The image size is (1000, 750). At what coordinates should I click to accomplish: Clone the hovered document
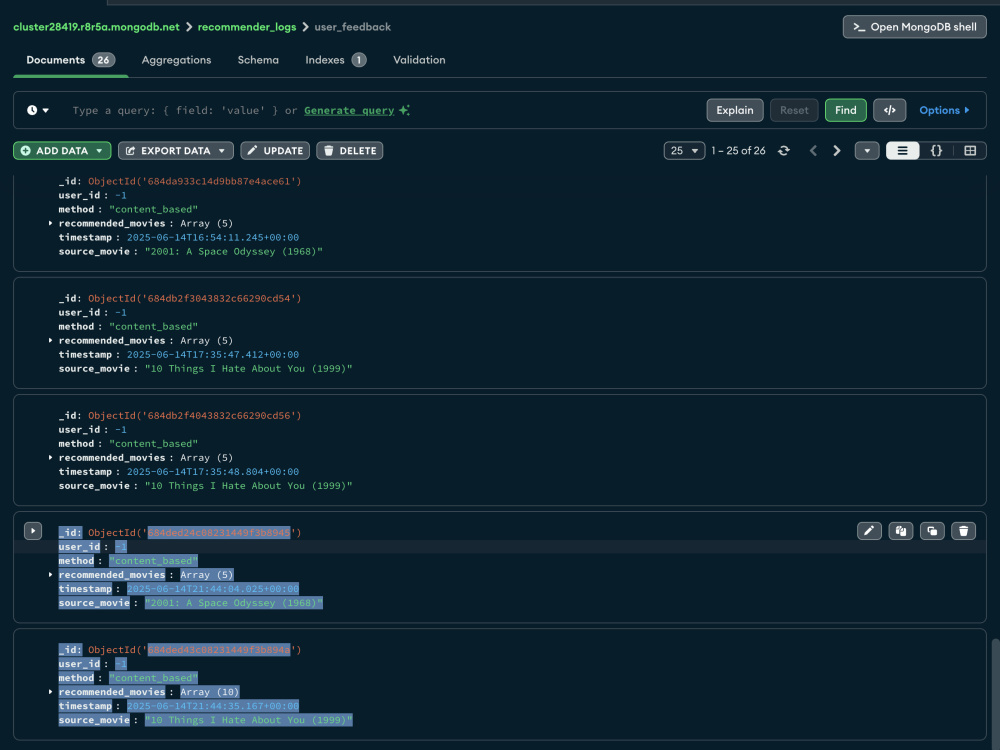[932, 531]
